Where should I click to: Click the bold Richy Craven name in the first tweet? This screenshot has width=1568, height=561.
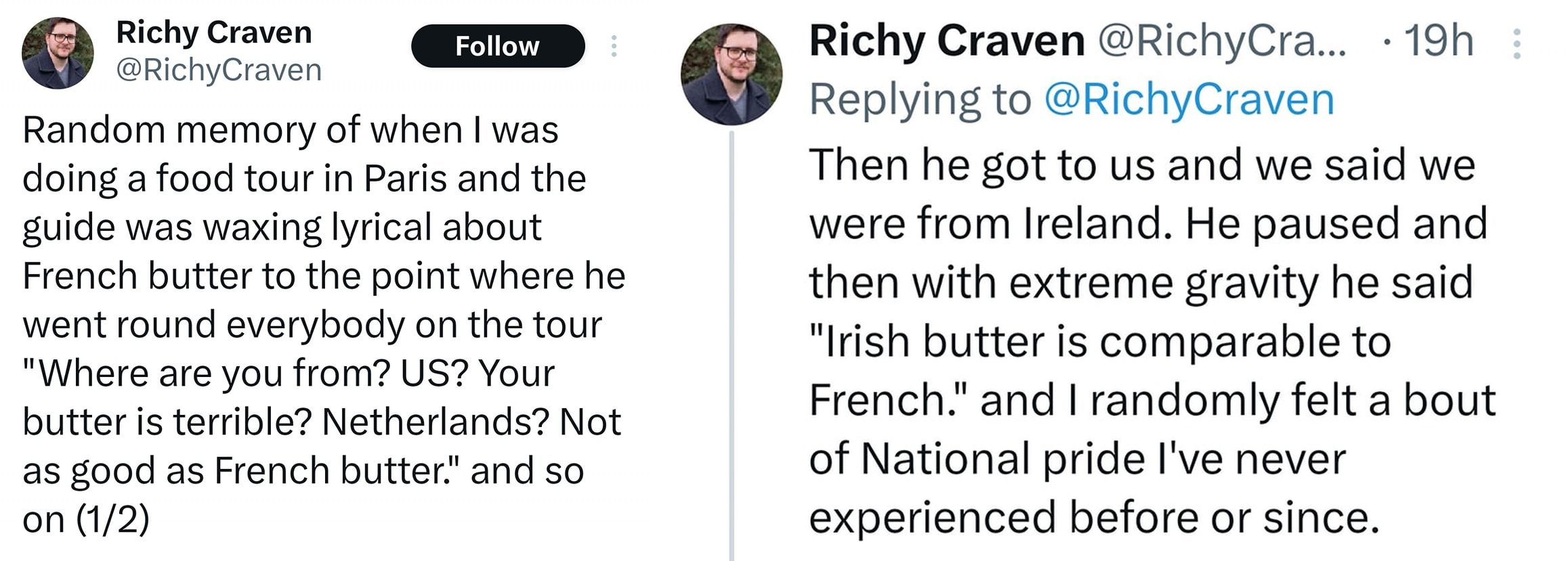pos(213,32)
